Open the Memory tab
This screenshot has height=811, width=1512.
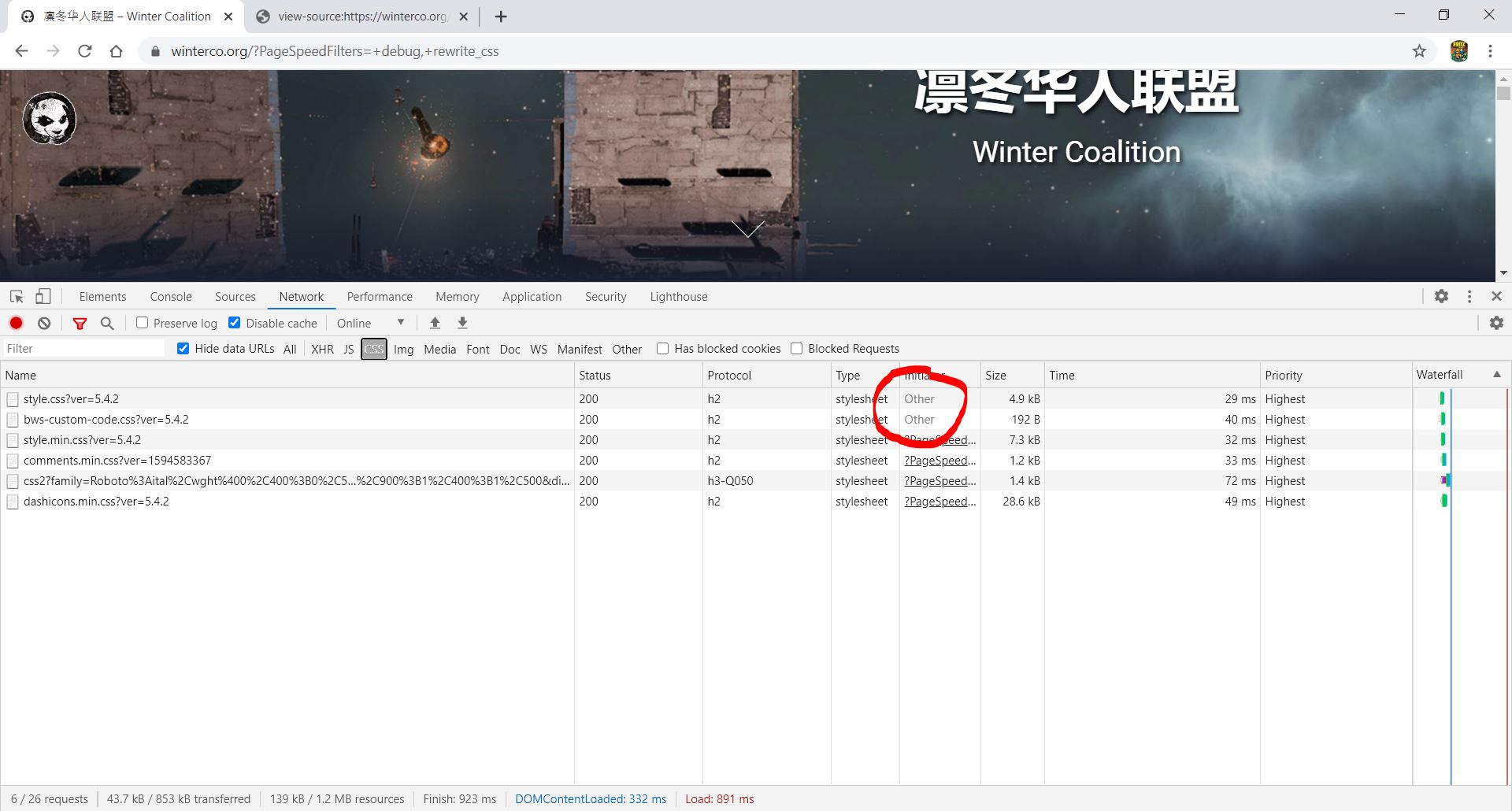(x=458, y=297)
